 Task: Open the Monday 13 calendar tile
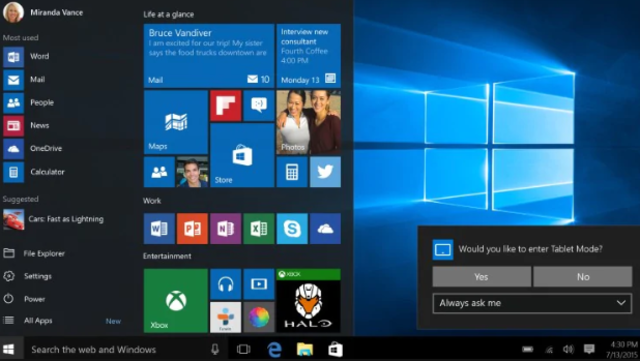point(309,56)
